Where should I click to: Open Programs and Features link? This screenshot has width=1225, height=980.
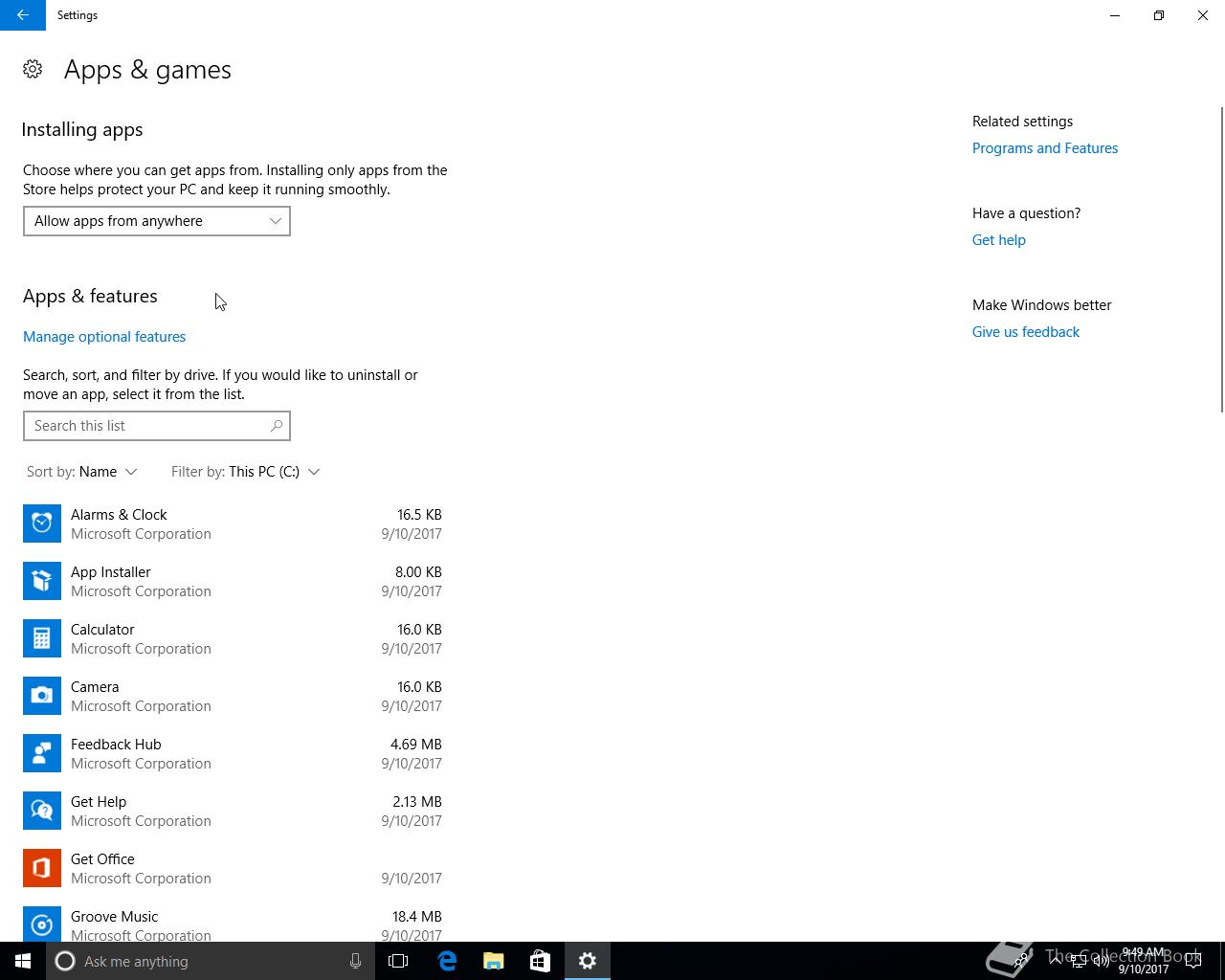tap(1045, 148)
